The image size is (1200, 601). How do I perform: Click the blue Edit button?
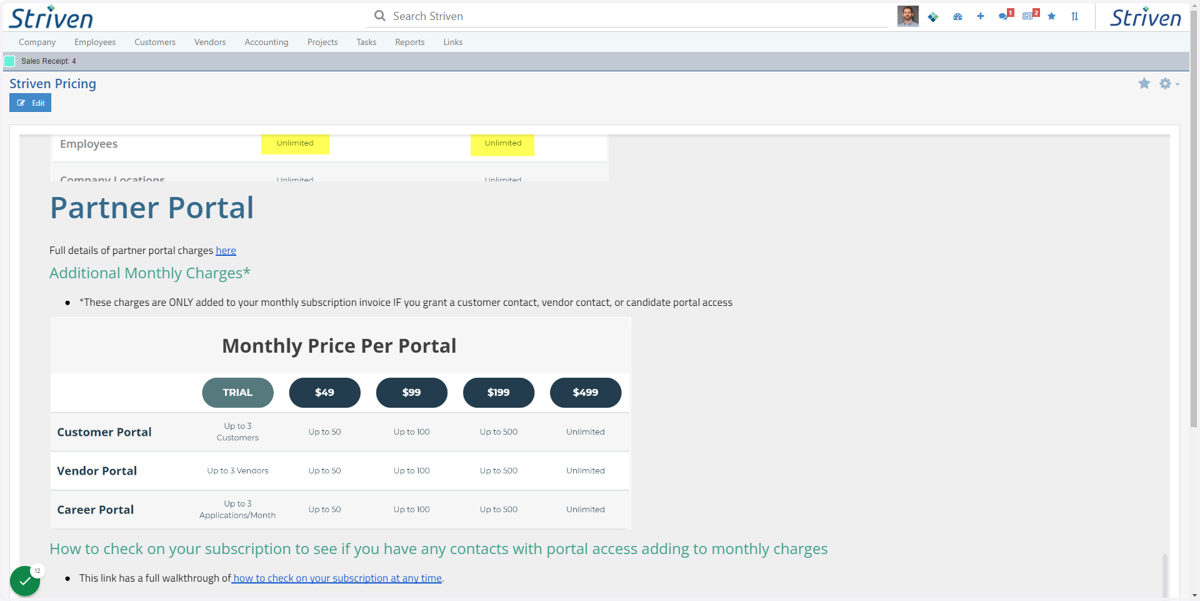click(x=30, y=103)
